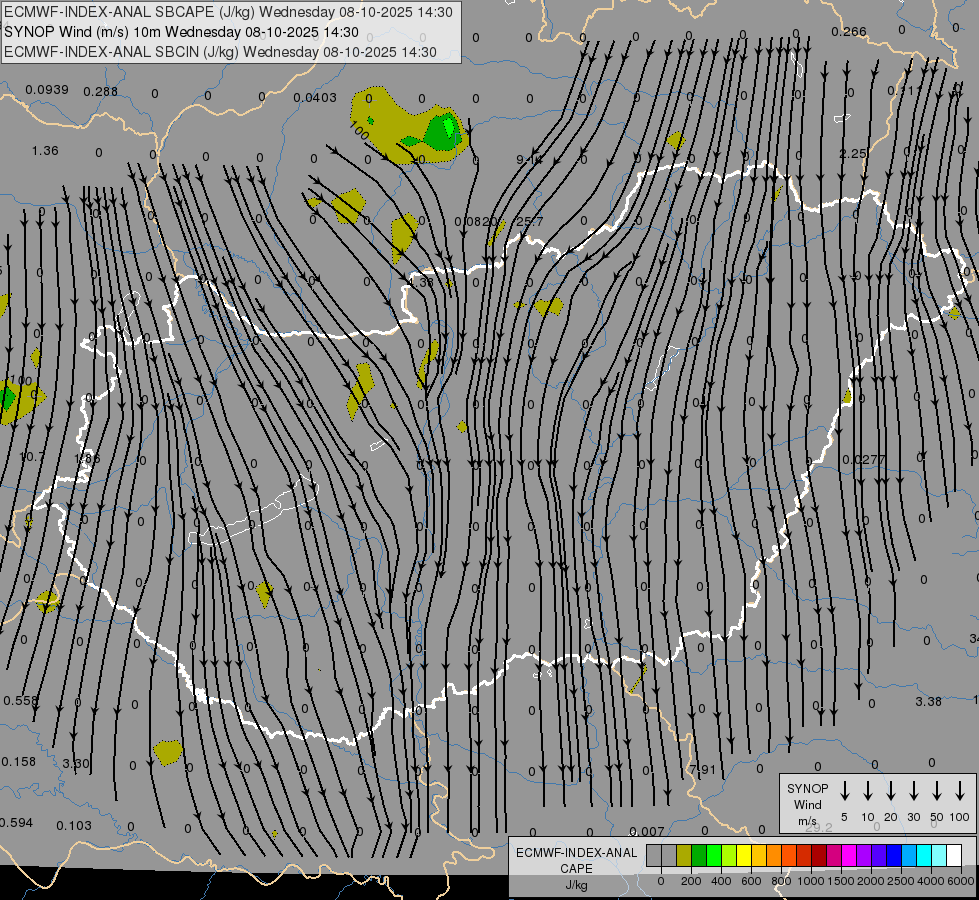979x900 pixels.
Task: Click the 0.007 value on the map
Action: 647,831
